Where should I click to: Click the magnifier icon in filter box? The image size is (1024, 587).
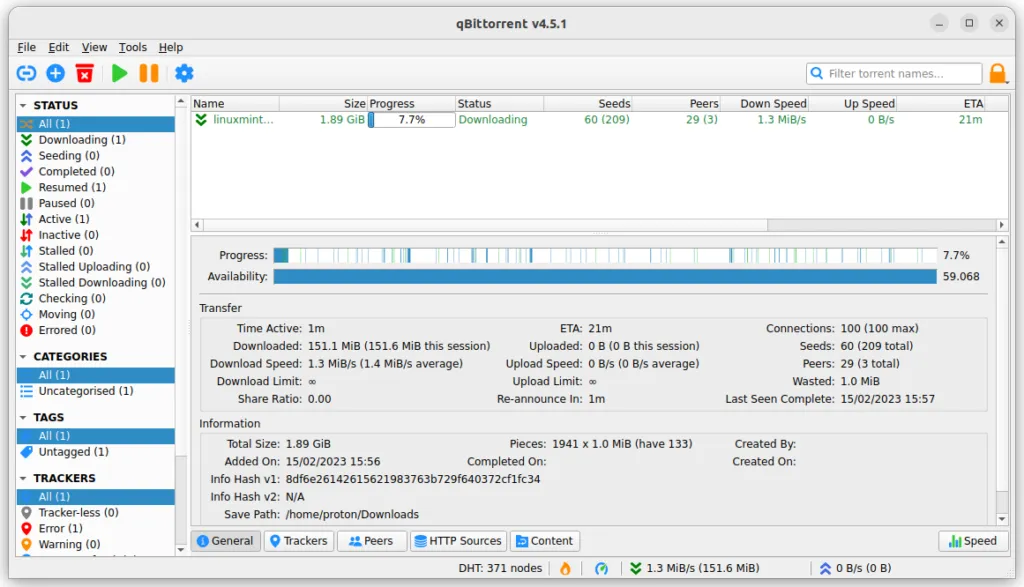(816, 73)
